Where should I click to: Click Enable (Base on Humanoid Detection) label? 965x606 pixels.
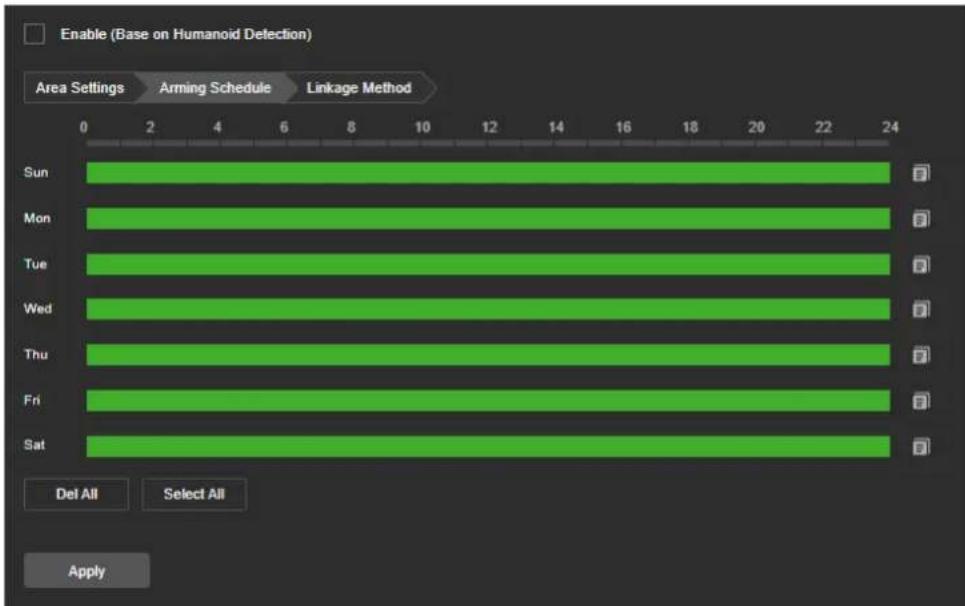pos(186,34)
